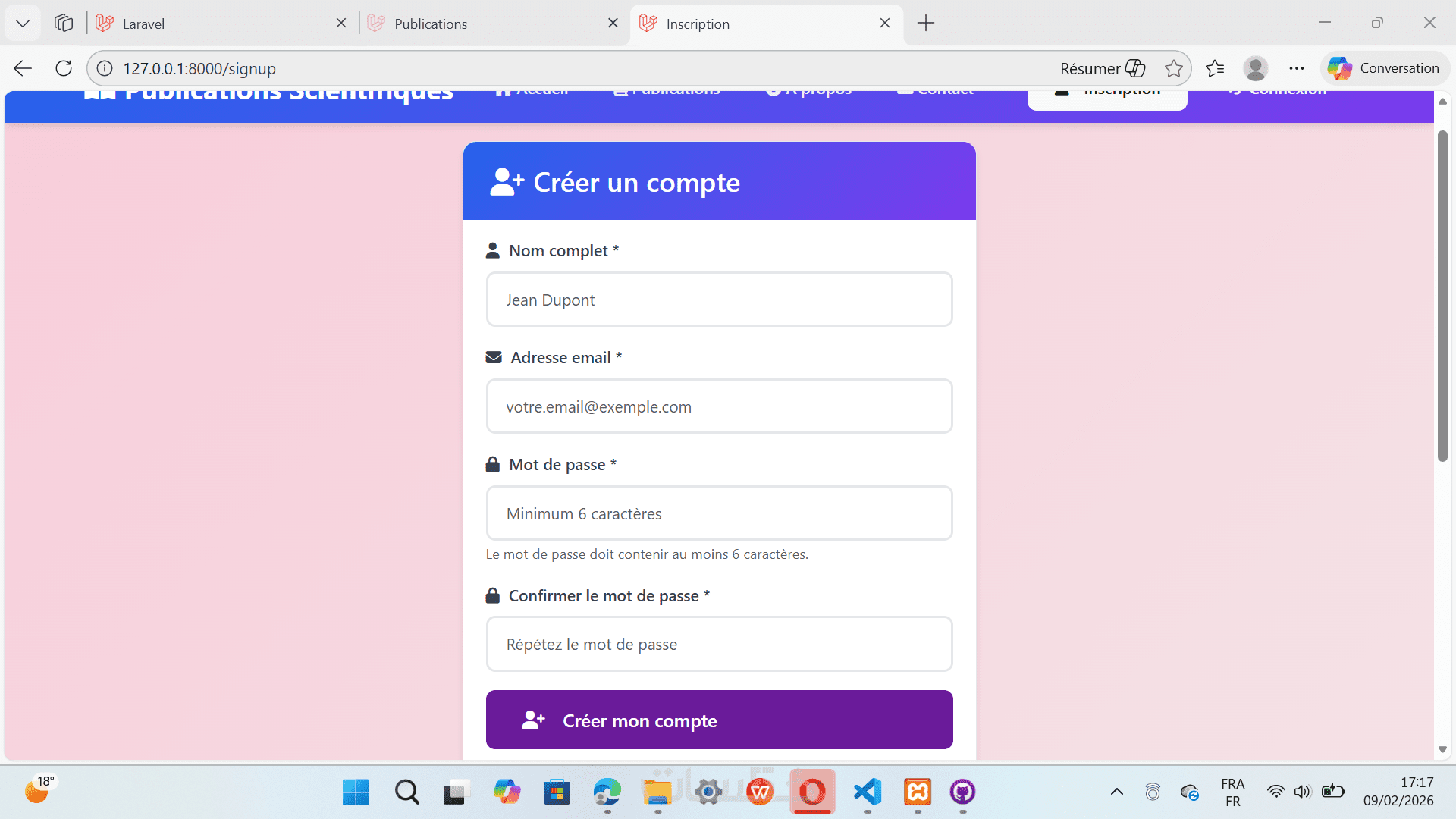Click the site information icon

pyautogui.click(x=105, y=68)
